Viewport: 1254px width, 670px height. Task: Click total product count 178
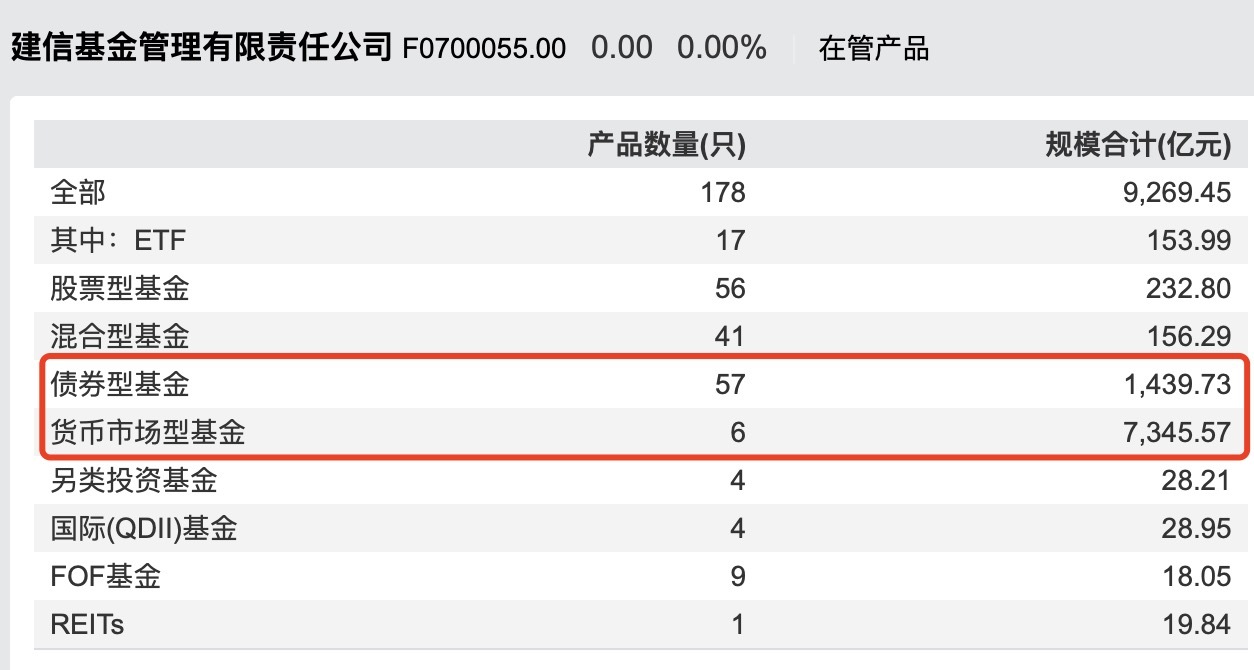[x=723, y=192]
